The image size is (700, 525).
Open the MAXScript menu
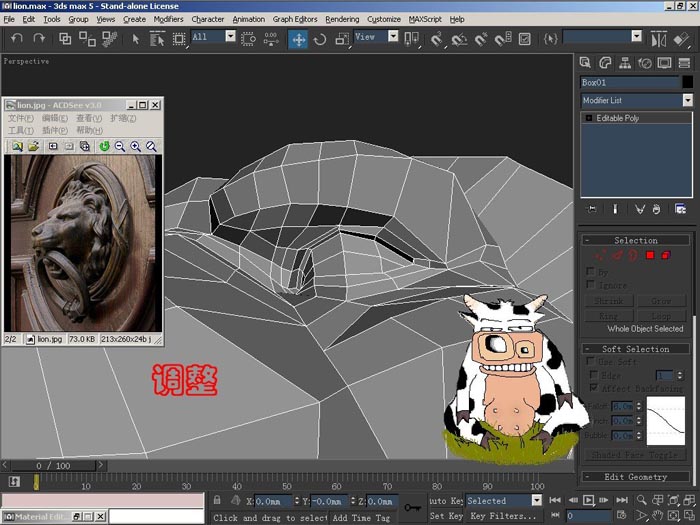[x=425, y=19]
